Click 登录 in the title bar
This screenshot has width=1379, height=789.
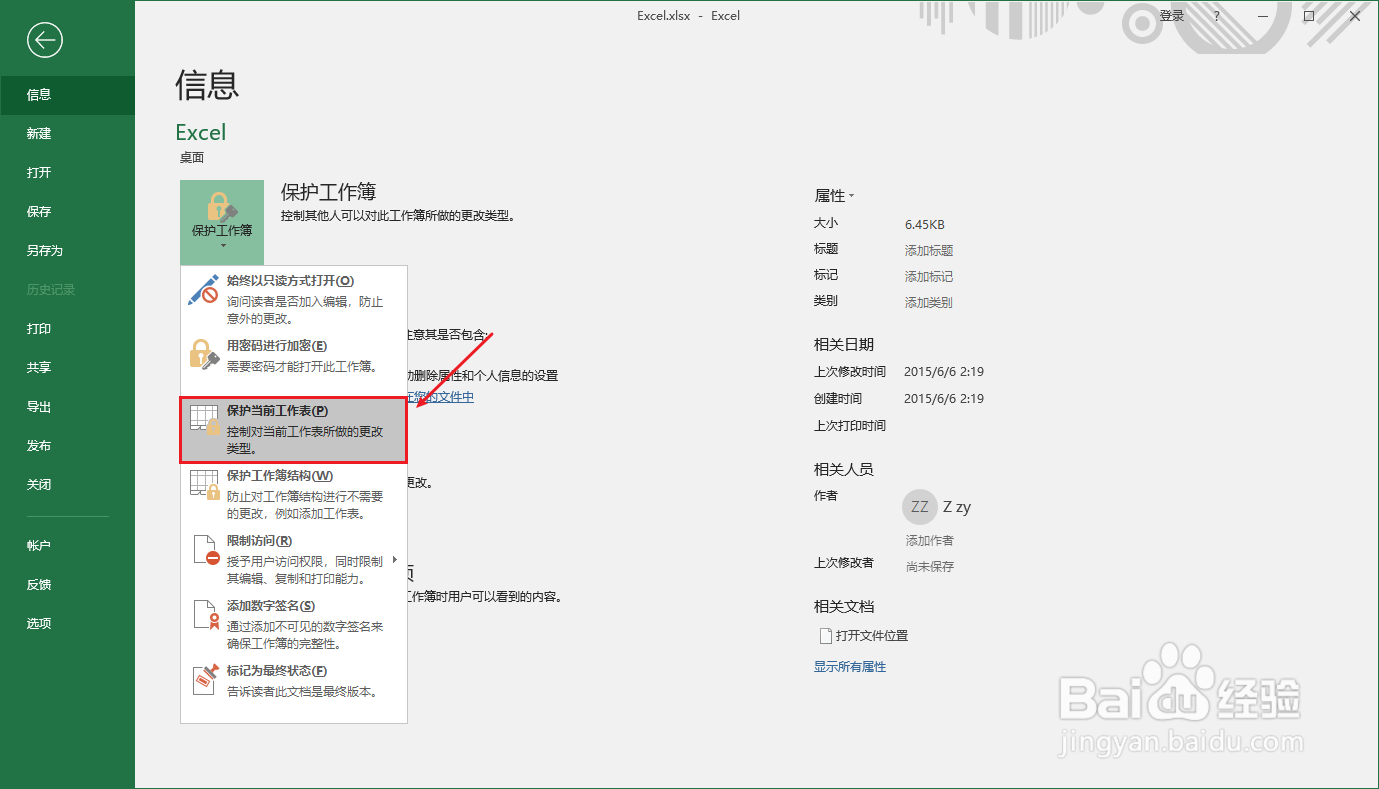point(1172,16)
